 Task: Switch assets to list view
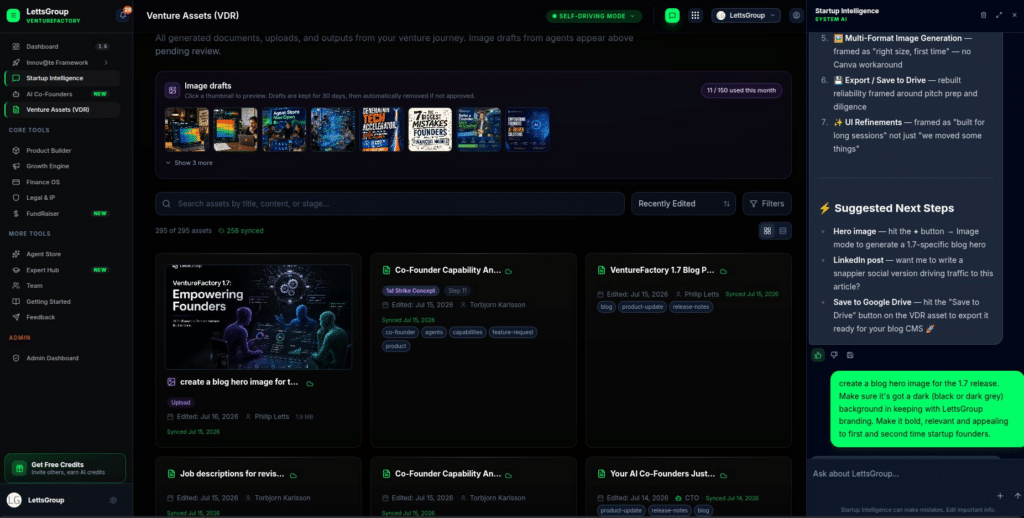coord(783,231)
